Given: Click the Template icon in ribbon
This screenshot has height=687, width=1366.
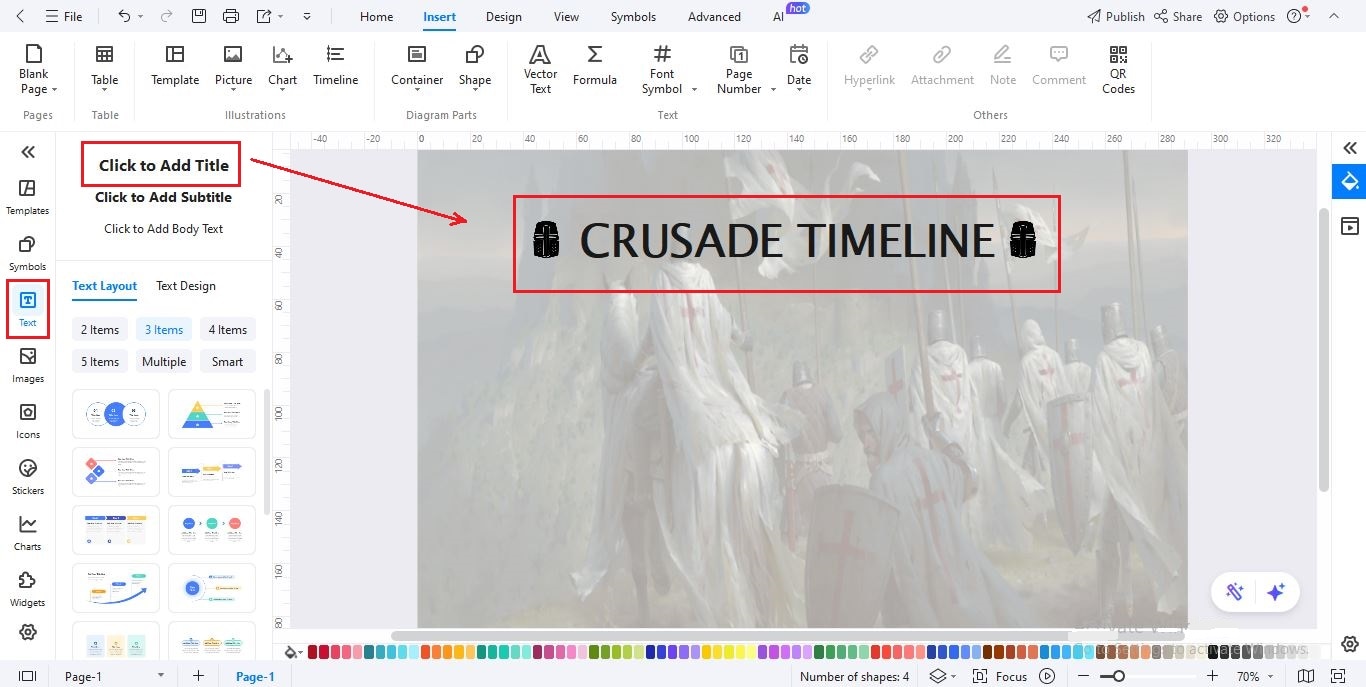Looking at the screenshot, I should click(x=175, y=66).
